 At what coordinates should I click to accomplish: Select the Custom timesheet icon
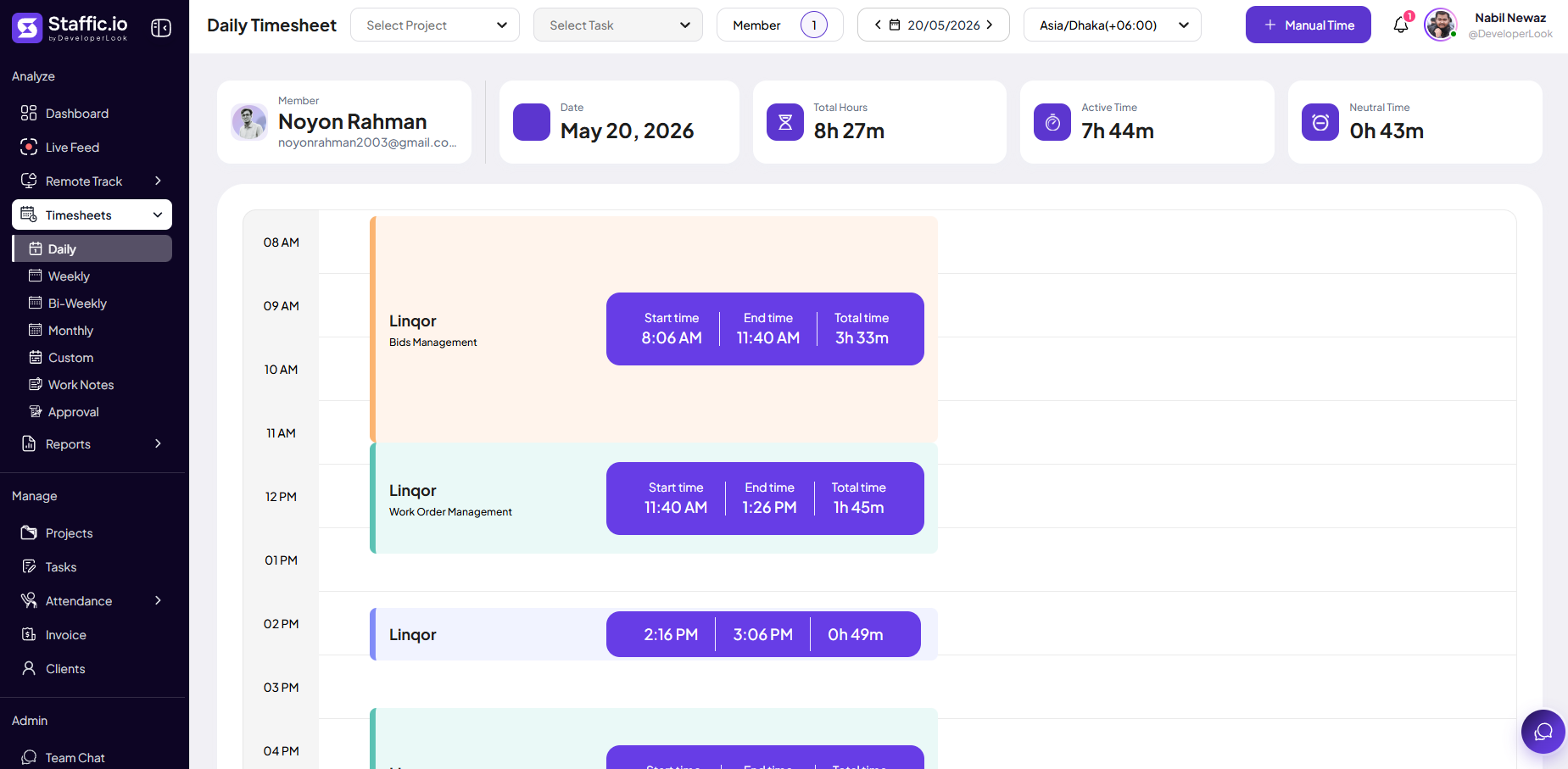click(x=36, y=357)
